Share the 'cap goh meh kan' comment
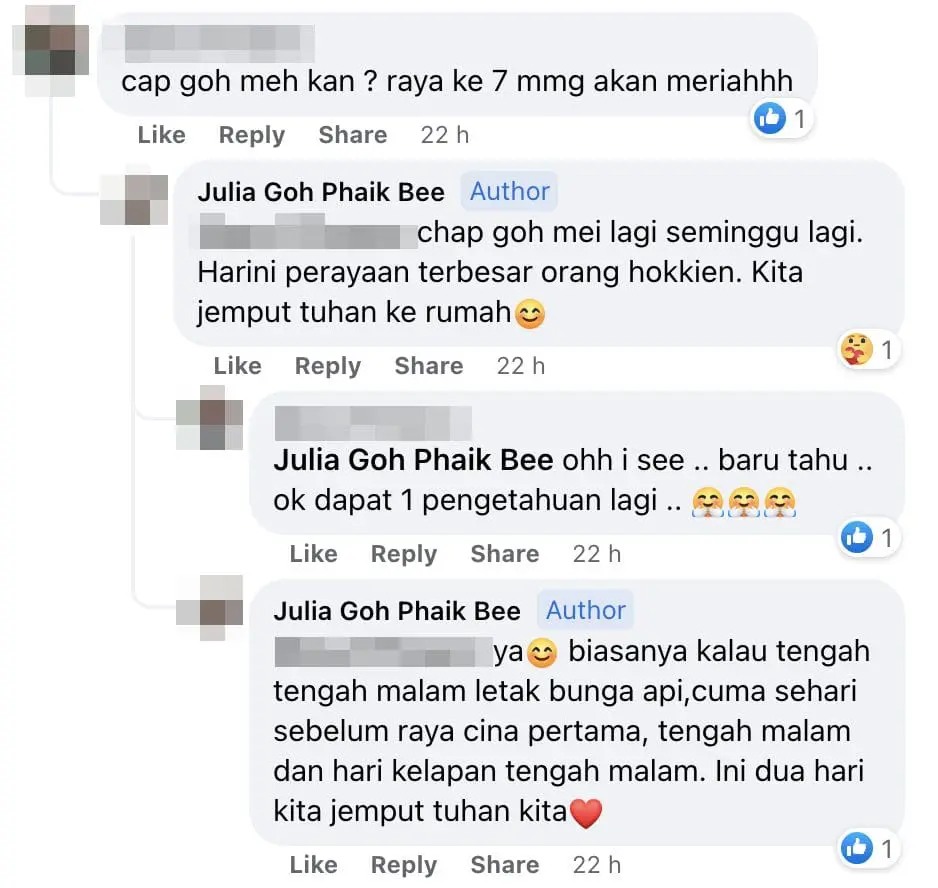The width and height of the screenshot is (938, 888). coord(353,135)
